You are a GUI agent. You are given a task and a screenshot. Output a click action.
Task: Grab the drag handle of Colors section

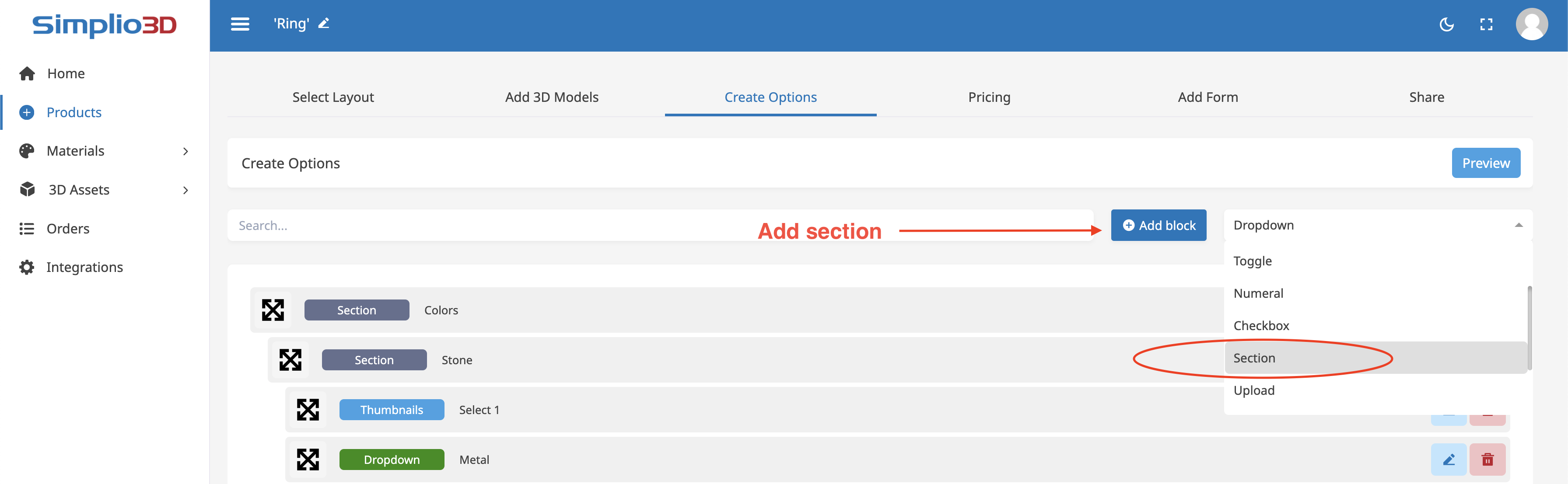(x=273, y=310)
